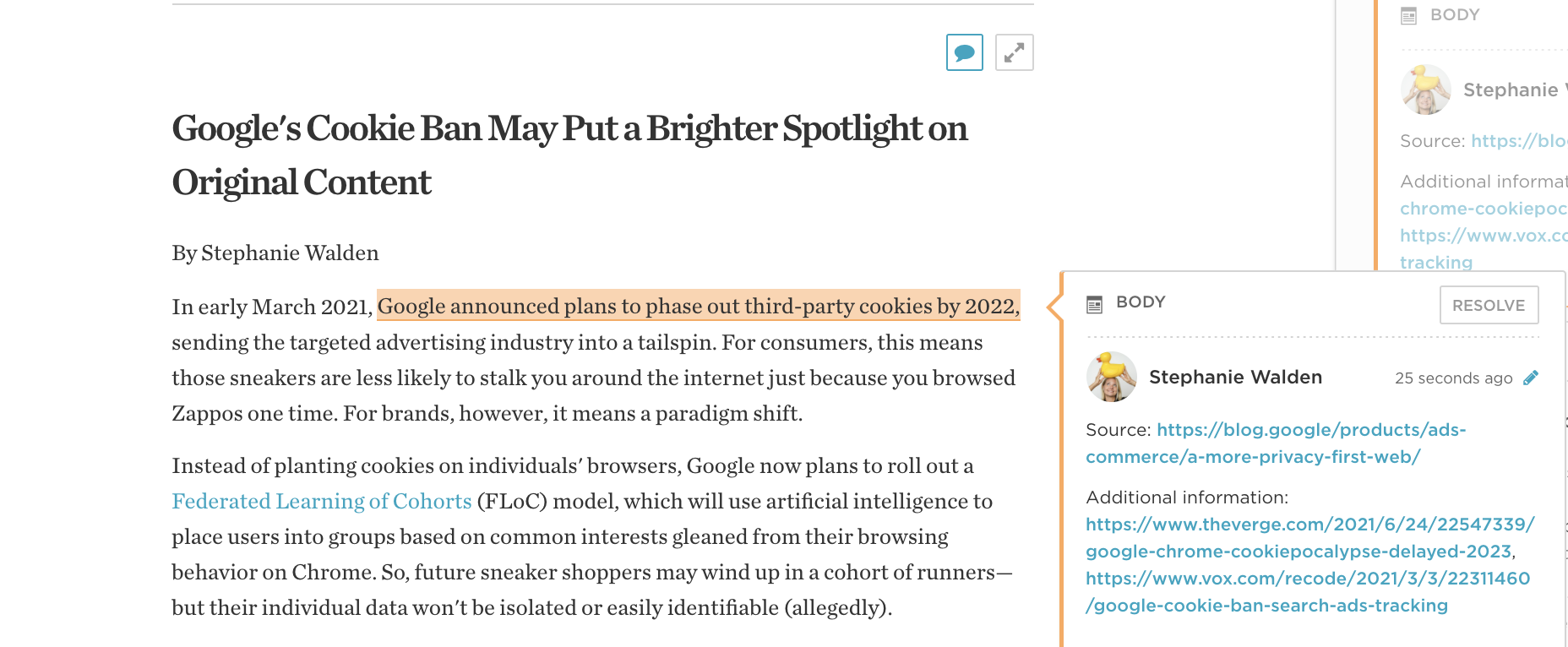
Task: Click the truncated 'chrome-cookiepoc' link in background card
Action: [1483, 208]
